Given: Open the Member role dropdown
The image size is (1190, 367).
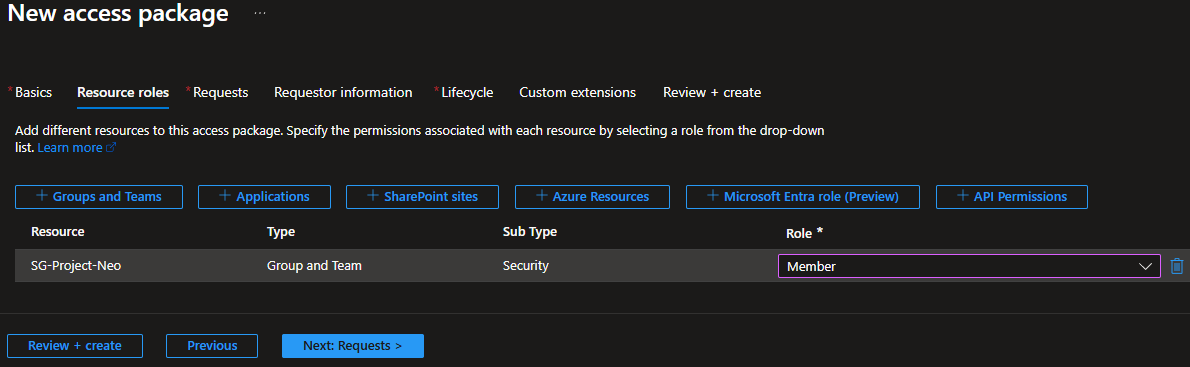Looking at the screenshot, I should coord(969,266).
